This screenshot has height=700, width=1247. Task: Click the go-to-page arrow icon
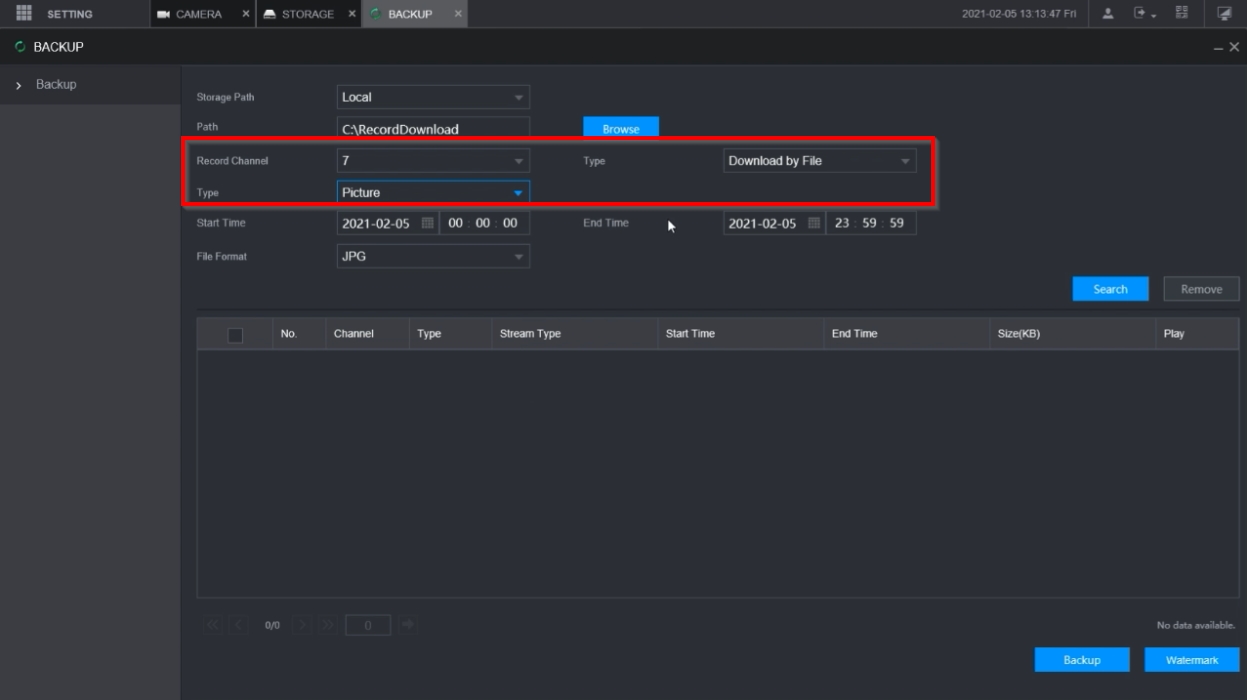pos(407,626)
